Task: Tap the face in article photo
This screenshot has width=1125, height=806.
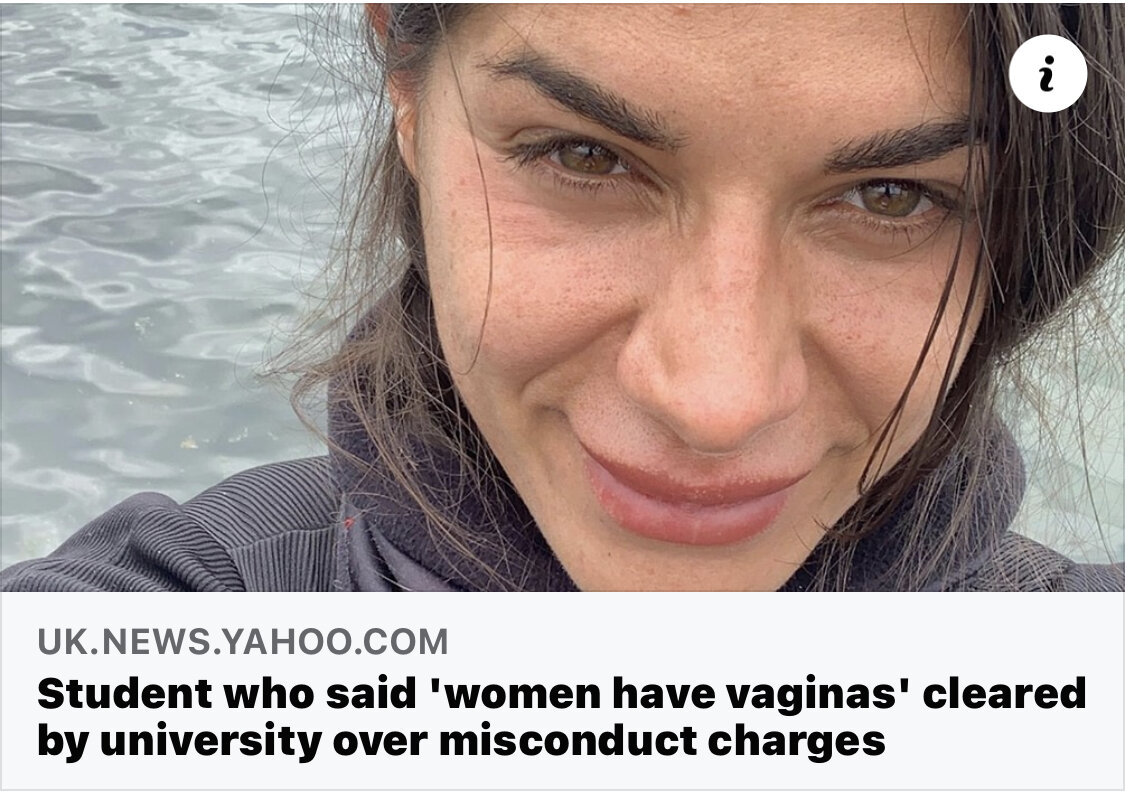Action: click(689, 287)
